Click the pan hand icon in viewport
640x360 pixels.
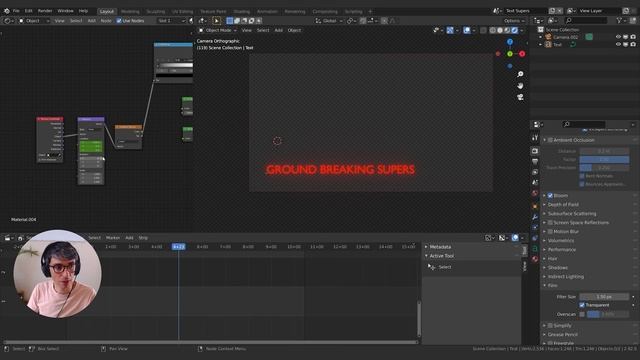tap(520, 86)
